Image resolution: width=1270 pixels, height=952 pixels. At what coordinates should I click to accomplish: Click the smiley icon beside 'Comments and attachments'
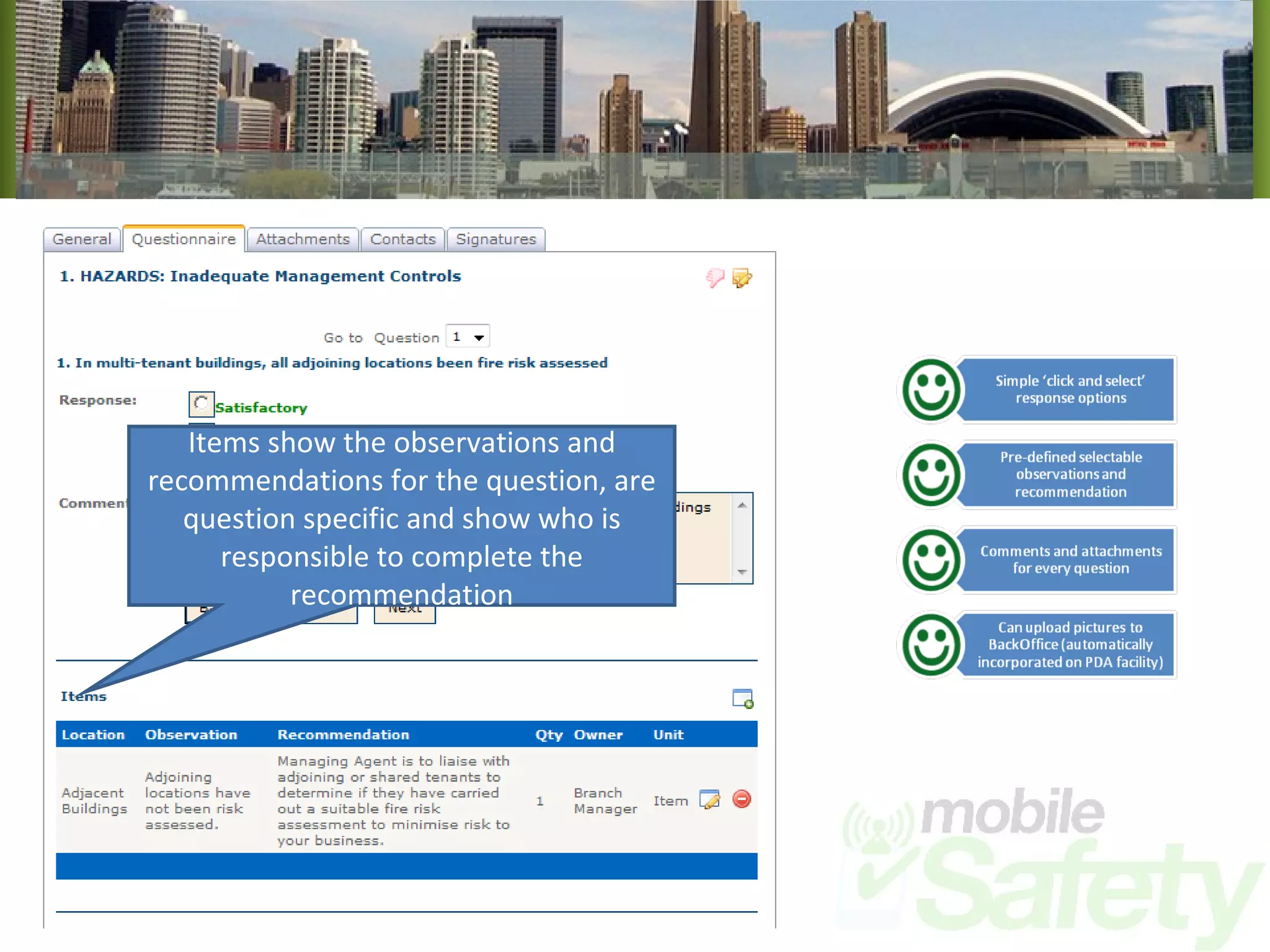click(931, 560)
